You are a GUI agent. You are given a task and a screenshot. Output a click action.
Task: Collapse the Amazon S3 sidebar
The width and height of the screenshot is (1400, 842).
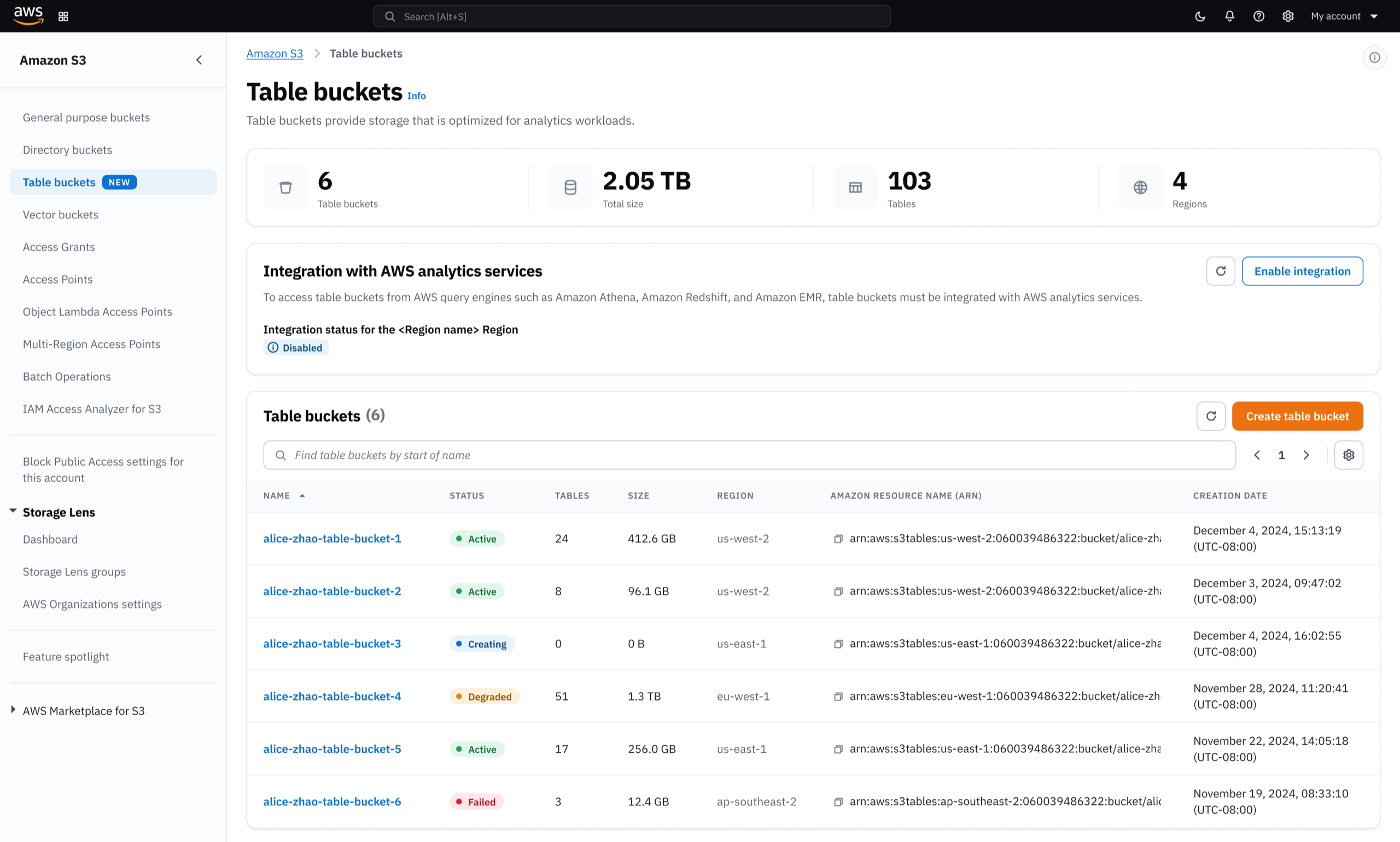pyautogui.click(x=199, y=60)
